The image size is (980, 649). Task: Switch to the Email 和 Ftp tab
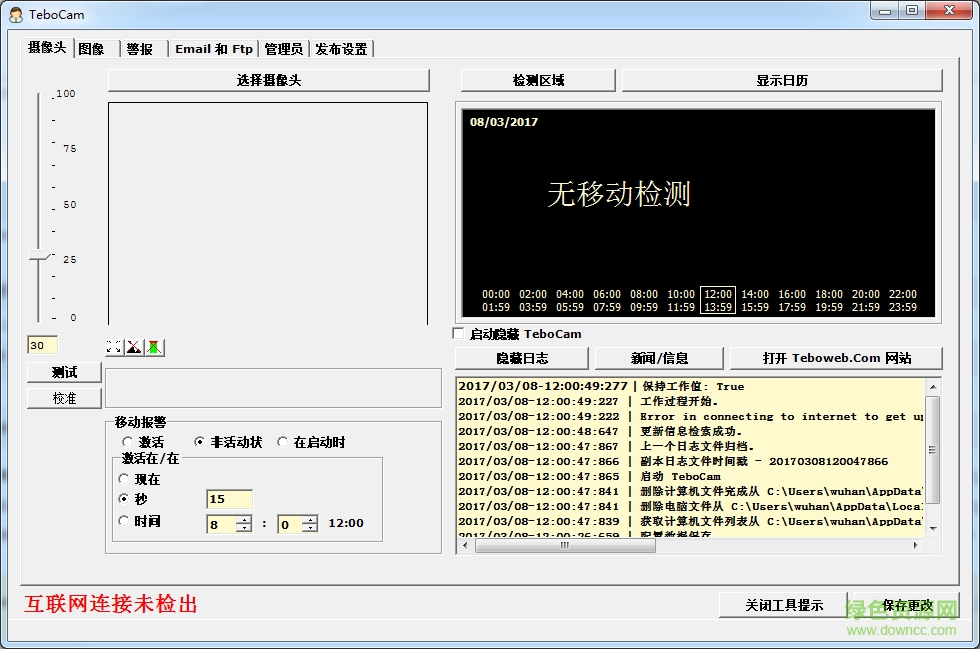212,47
